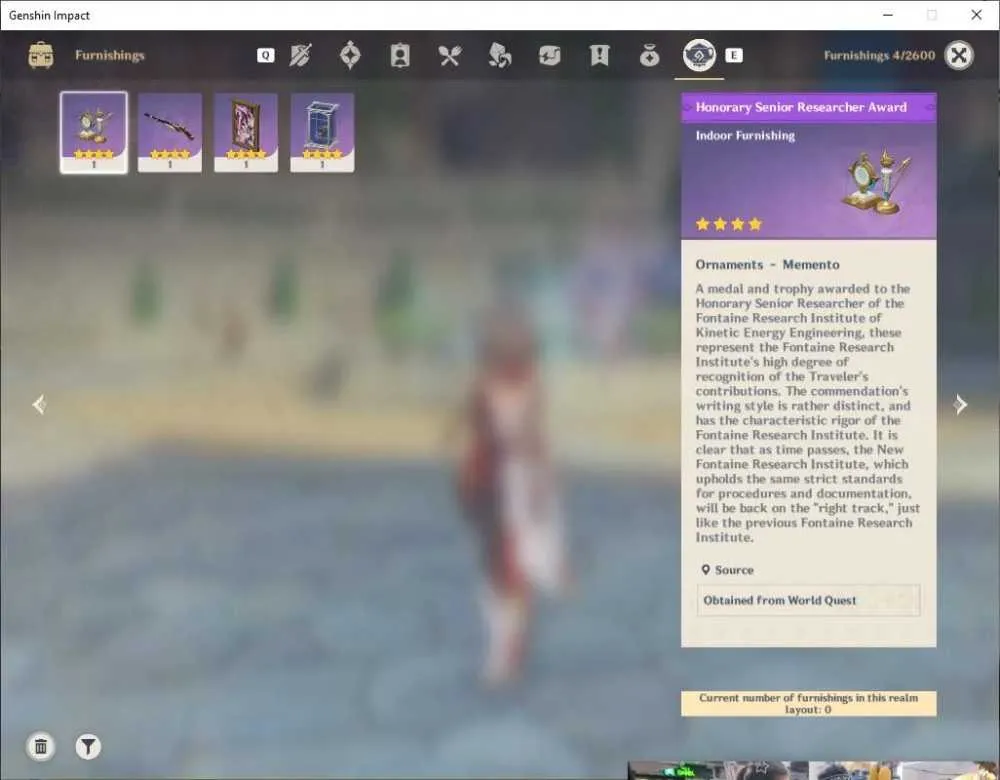Image resolution: width=1000 pixels, height=780 pixels.
Task: Open the Materials tab with leaf icon
Action: pos(499,55)
